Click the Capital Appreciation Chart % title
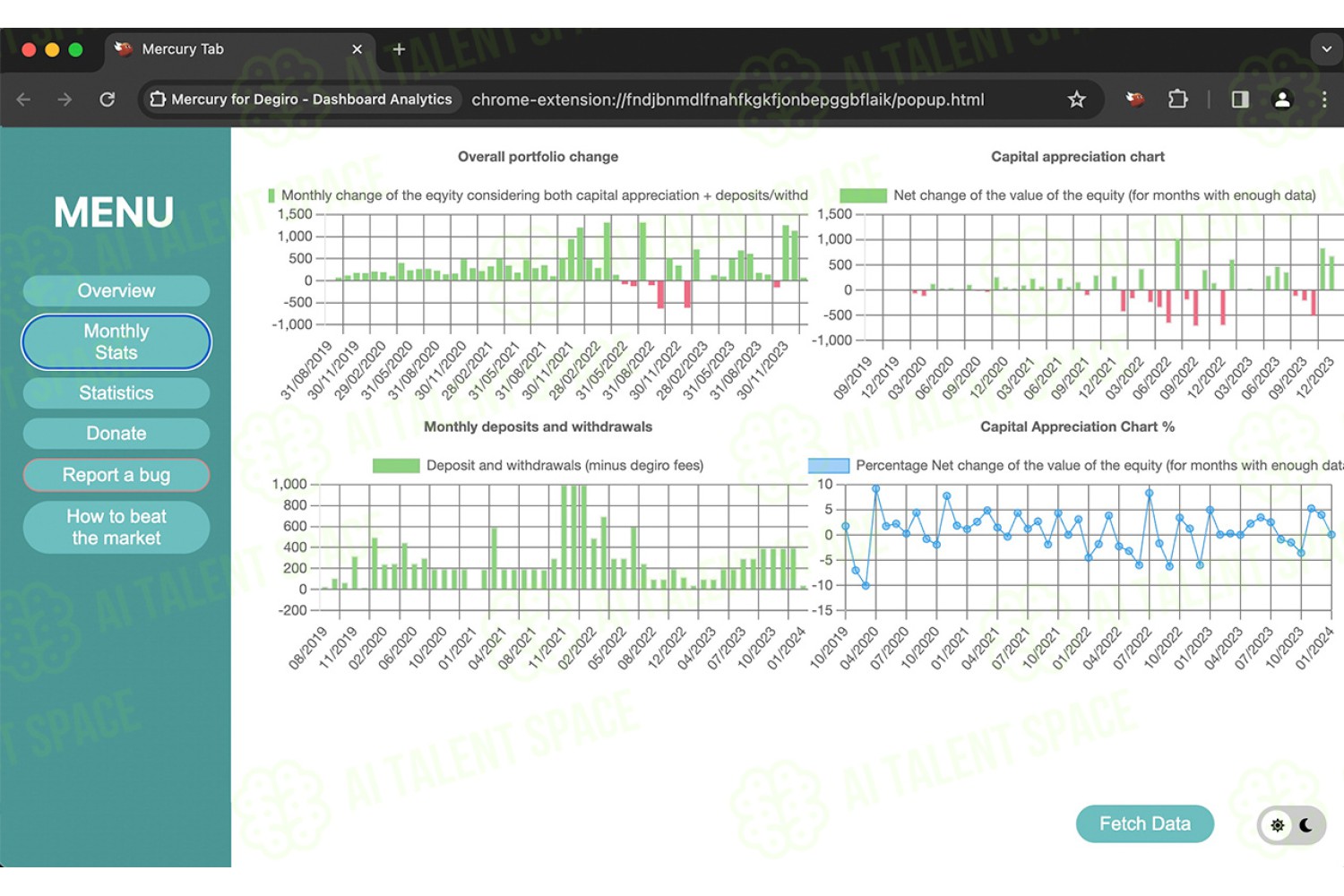 pos(1077,426)
